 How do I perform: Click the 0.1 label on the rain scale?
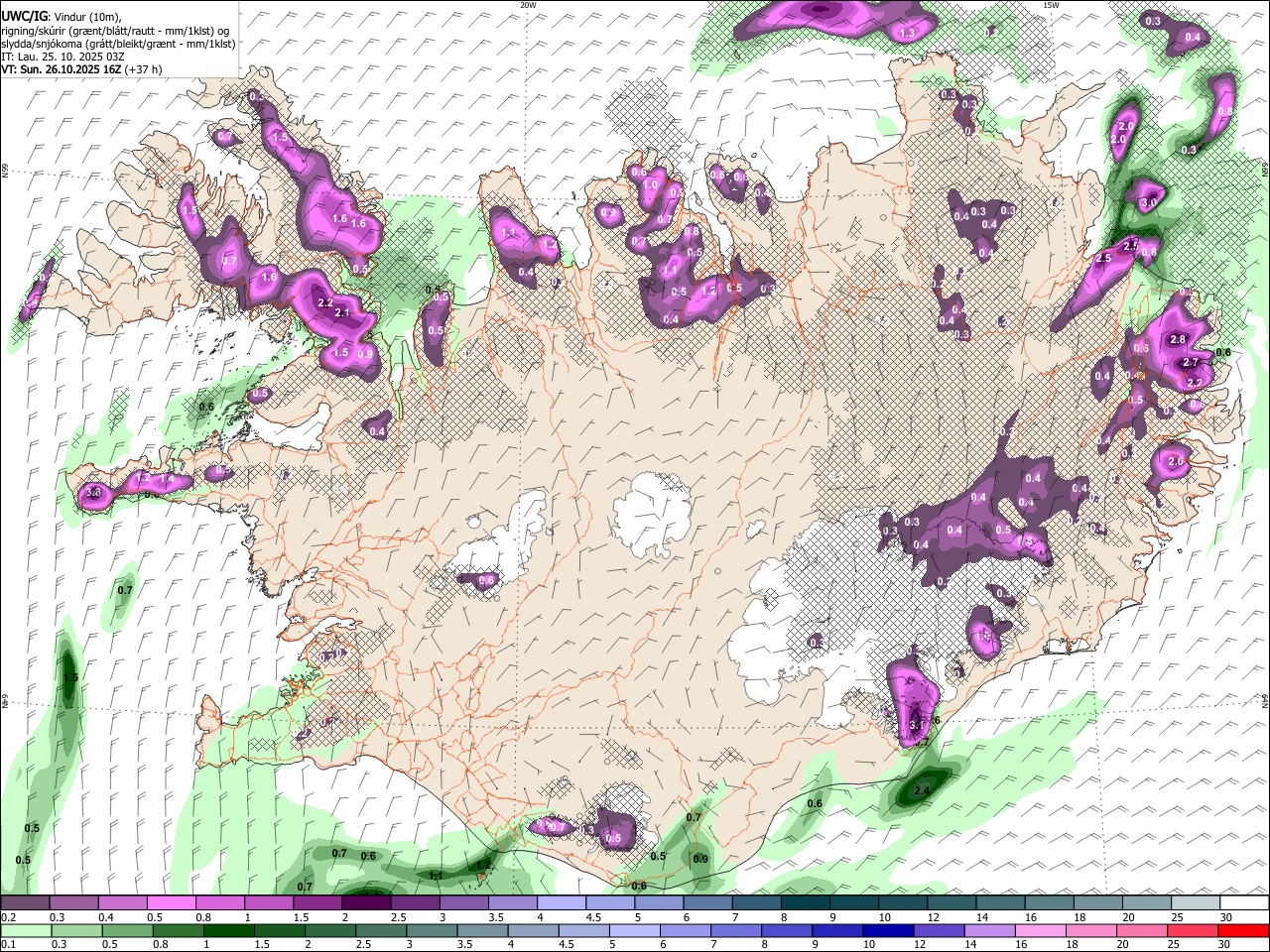point(8,943)
